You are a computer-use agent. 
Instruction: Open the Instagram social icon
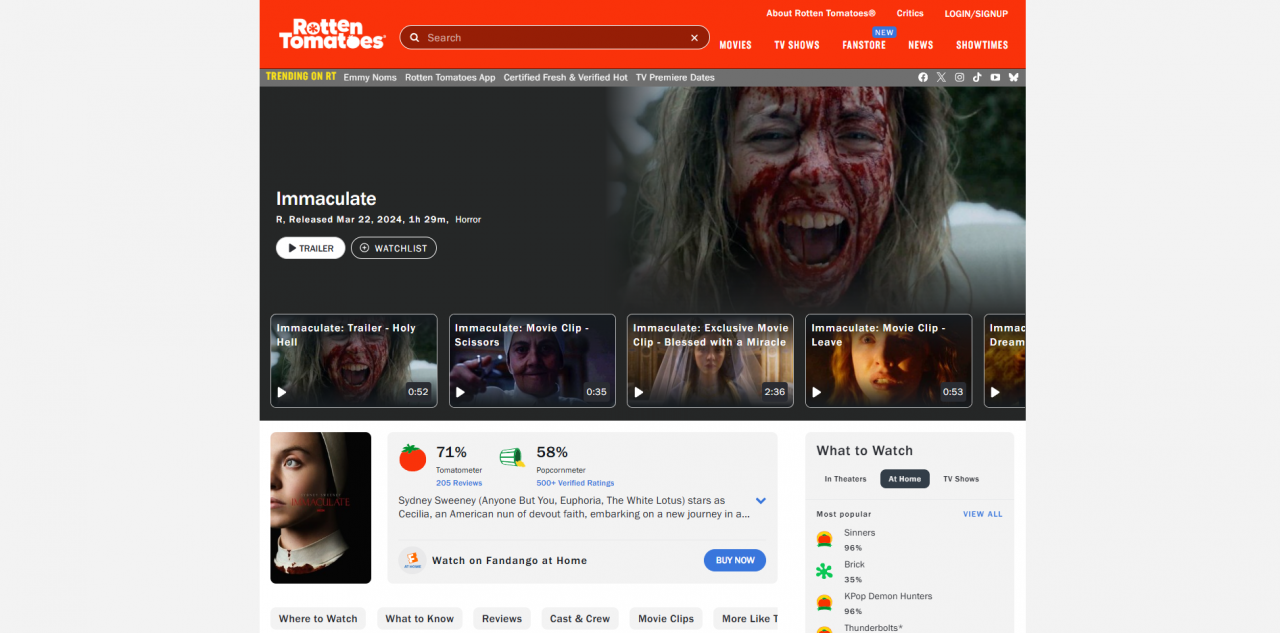point(959,77)
